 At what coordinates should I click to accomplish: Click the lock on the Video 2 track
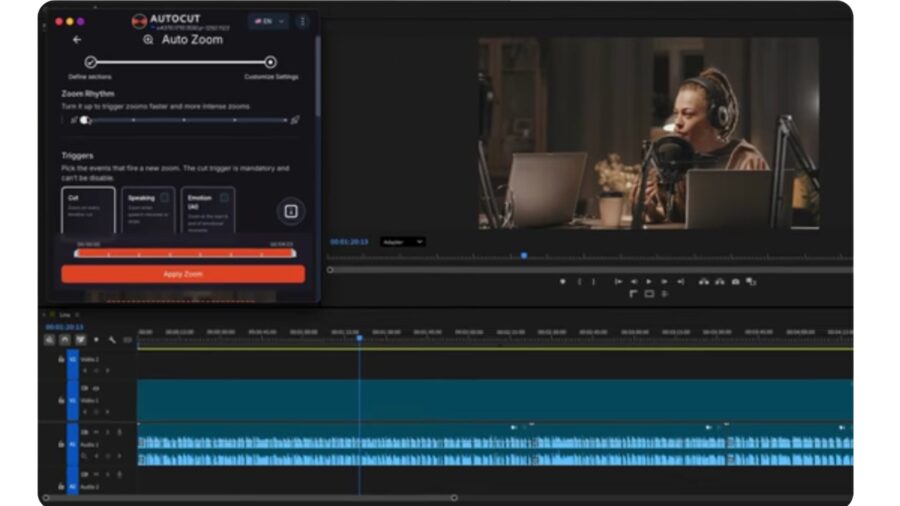[x=61, y=359]
